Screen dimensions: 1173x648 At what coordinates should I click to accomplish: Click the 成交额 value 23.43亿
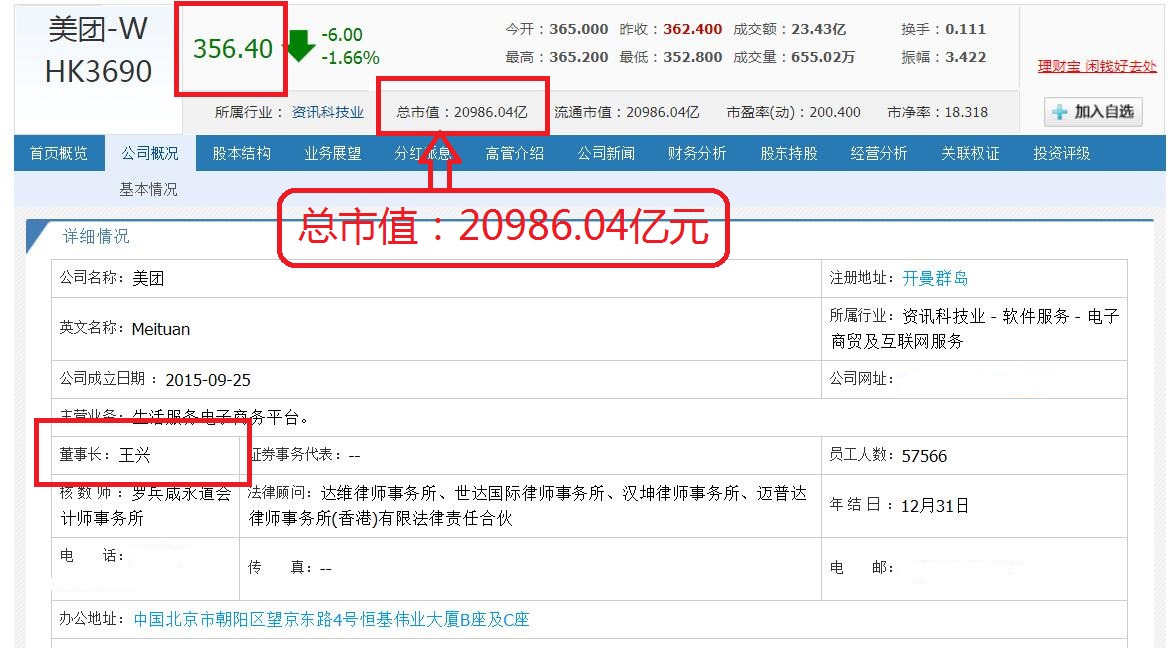pyautogui.click(x=818, y=29)
